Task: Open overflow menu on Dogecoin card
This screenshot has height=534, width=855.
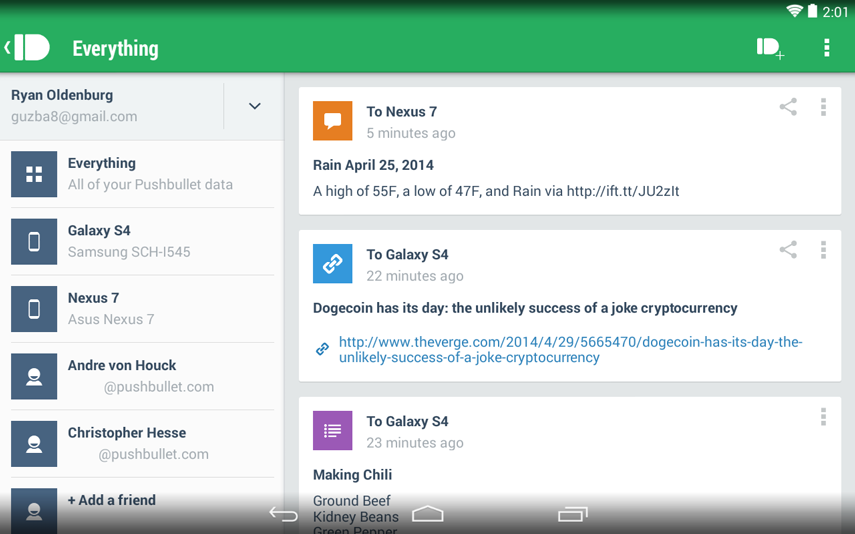Action: tap(823, 250)
